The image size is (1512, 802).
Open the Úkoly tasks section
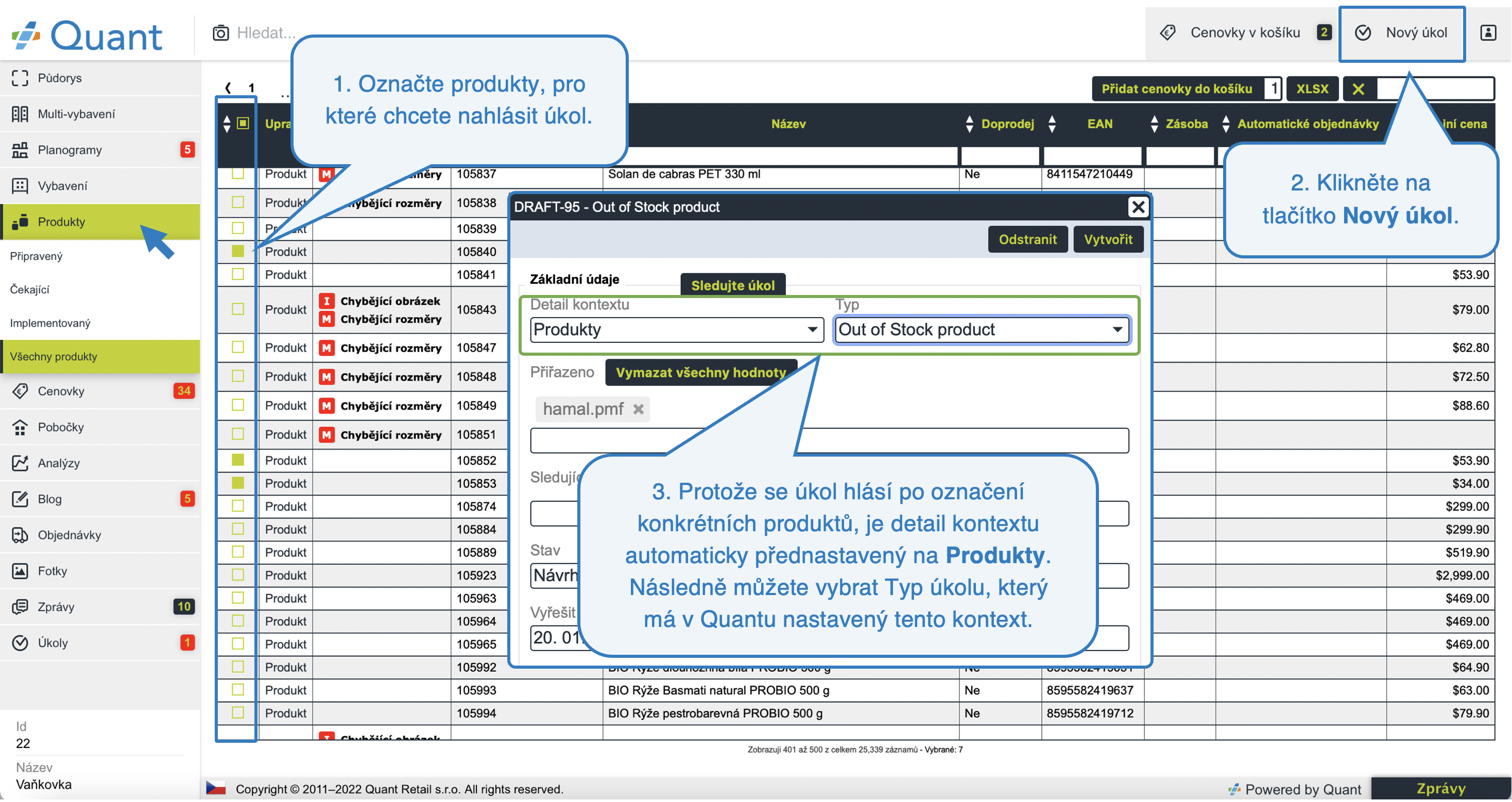pos(100,643)
